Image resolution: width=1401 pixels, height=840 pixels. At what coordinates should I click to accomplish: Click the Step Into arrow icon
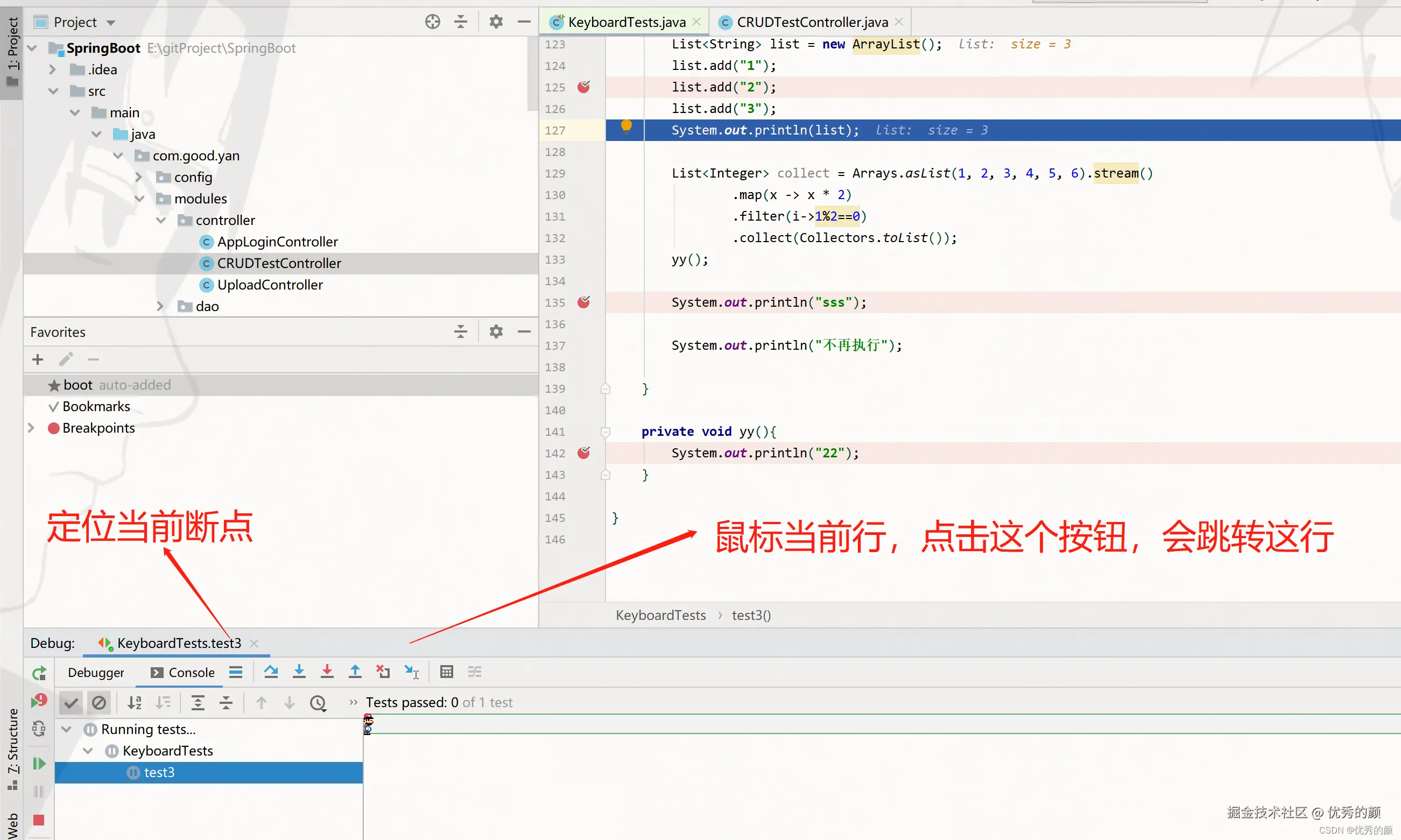point(299,672)
